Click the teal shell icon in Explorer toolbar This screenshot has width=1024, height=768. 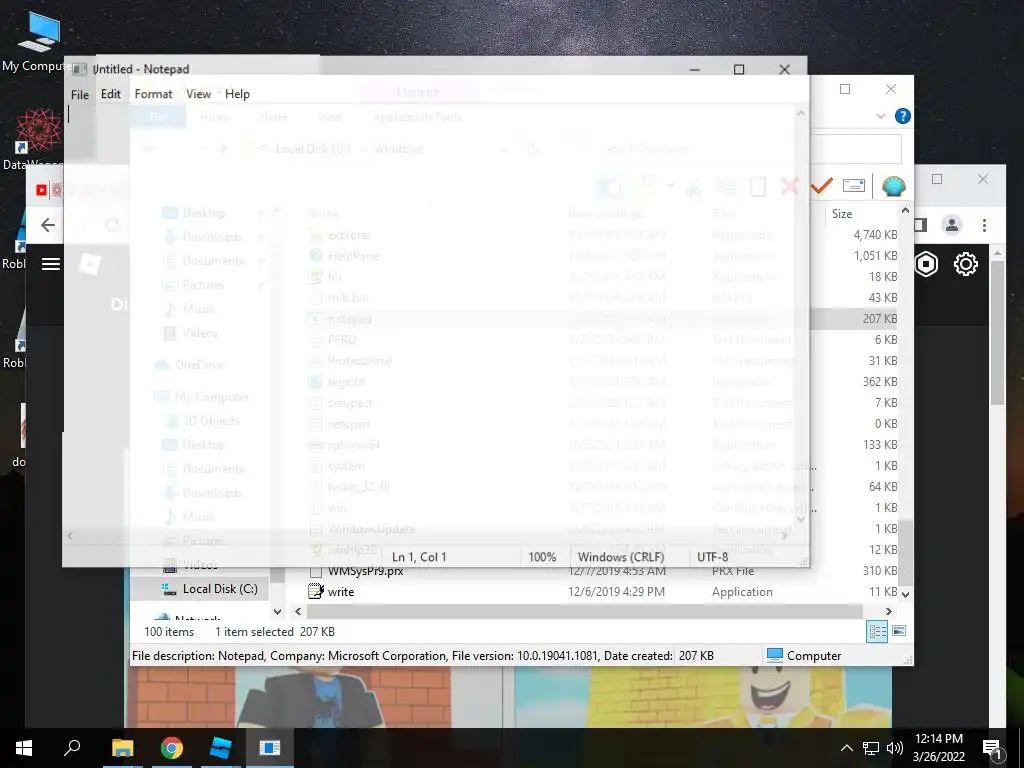[893, 186]
